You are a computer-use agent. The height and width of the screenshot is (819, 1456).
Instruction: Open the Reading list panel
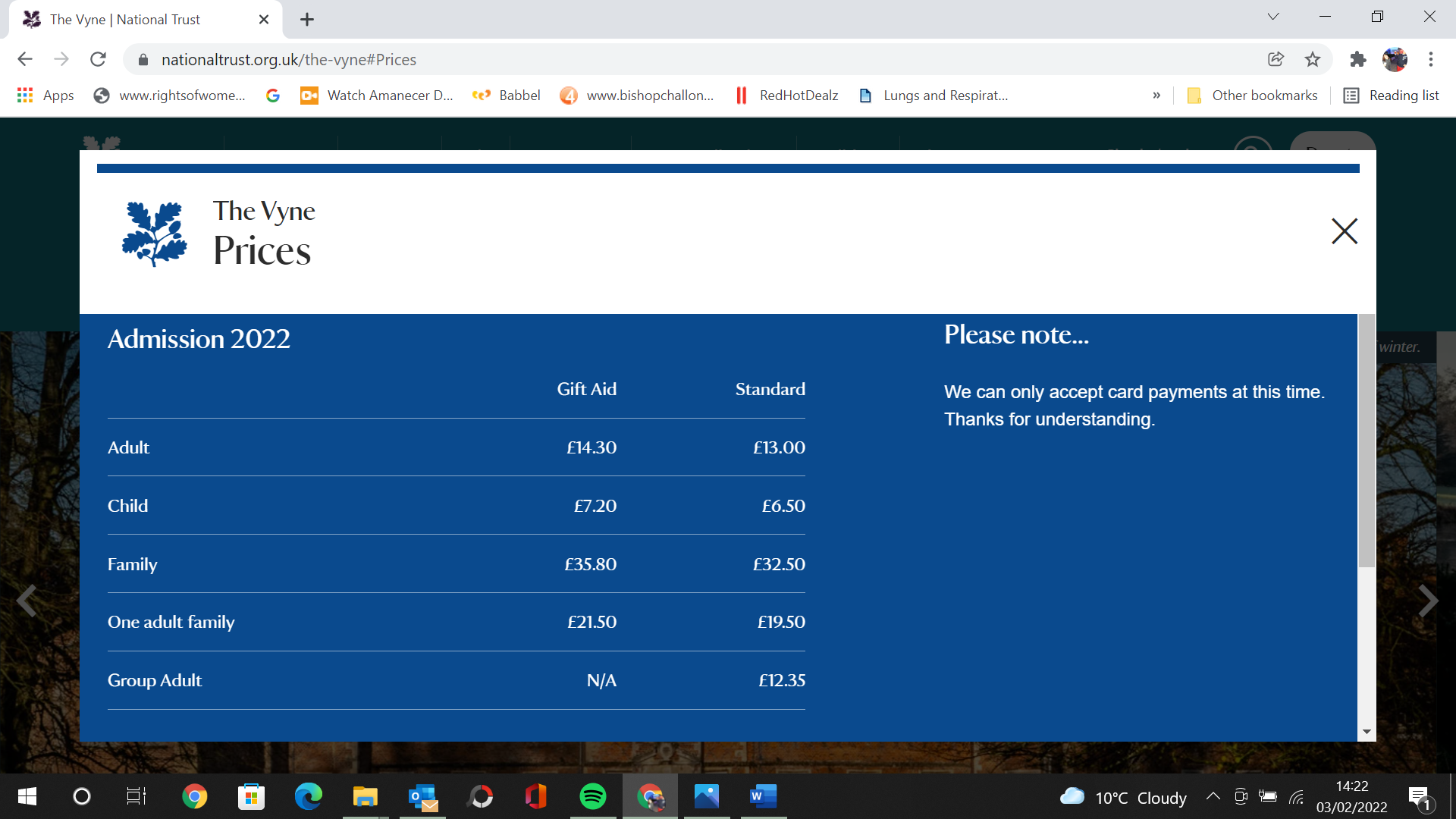tap(1392, 96)
